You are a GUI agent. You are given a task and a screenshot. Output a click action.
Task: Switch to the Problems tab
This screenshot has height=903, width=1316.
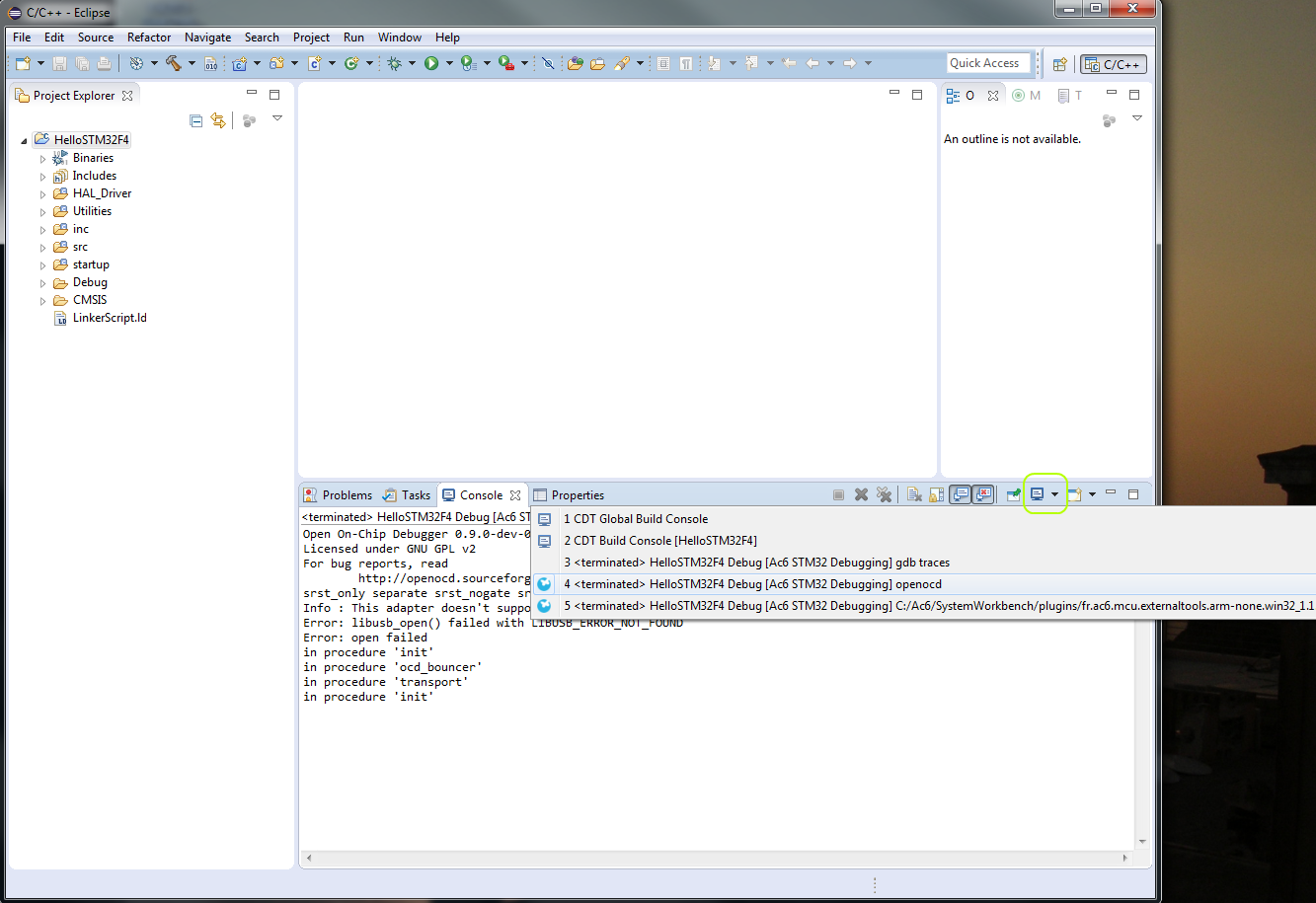[x=338, y=495]
